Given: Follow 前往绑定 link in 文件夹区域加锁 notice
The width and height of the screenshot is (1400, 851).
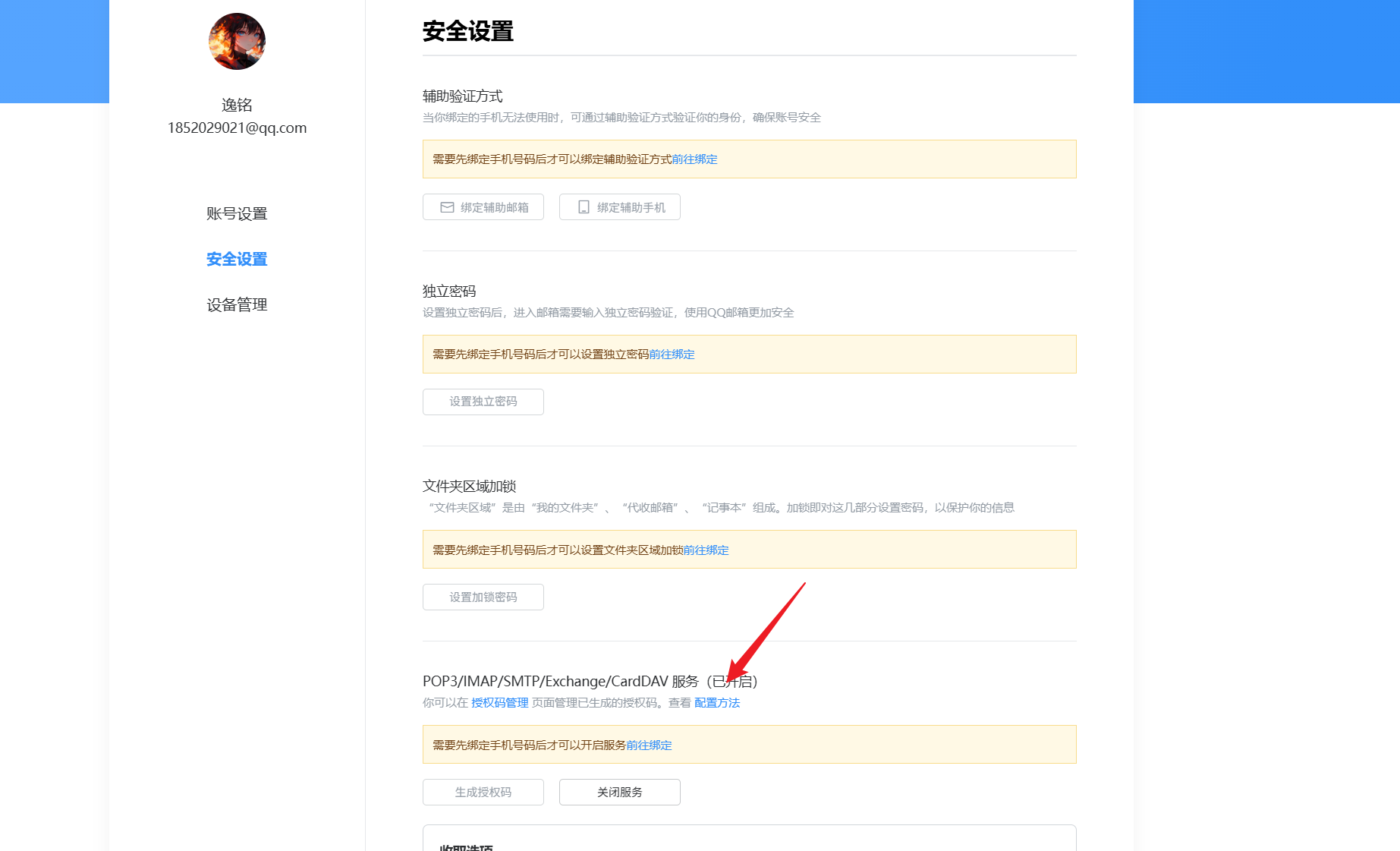Looking at the screenshot, I should (706, 550).
